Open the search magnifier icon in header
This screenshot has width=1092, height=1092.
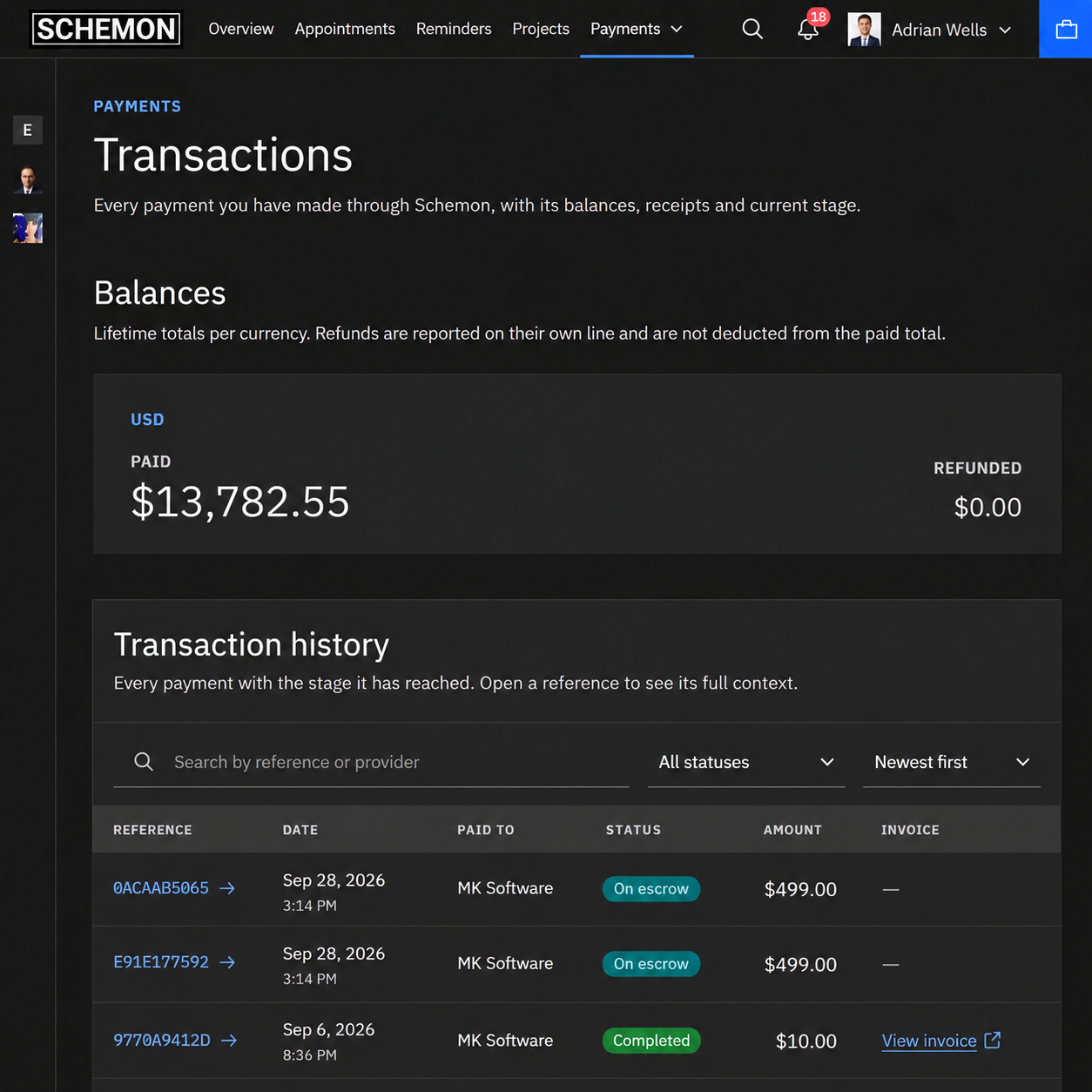click(752, 29)
